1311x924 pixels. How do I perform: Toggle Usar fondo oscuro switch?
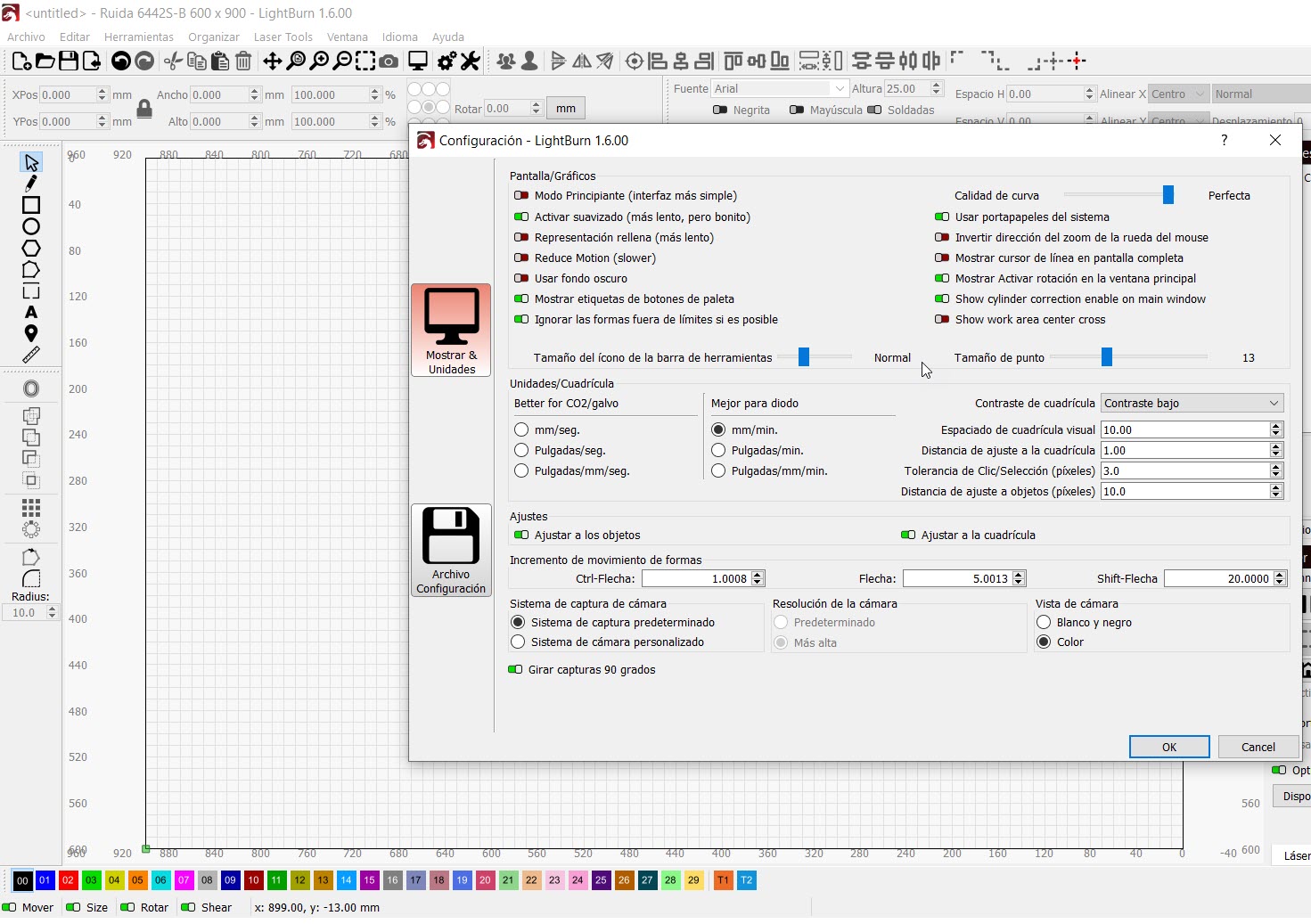(x=521, y=278)
